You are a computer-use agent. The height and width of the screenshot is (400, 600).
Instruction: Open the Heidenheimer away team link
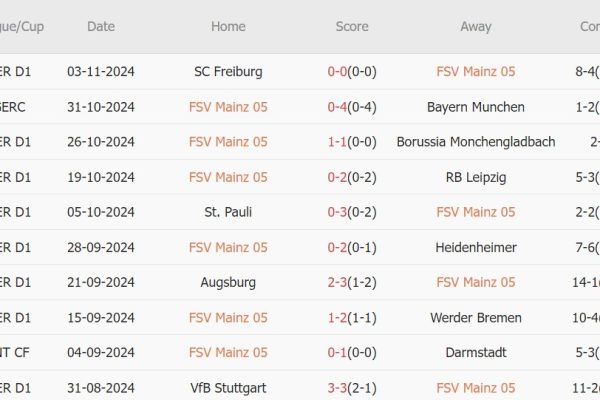point(475,247)
